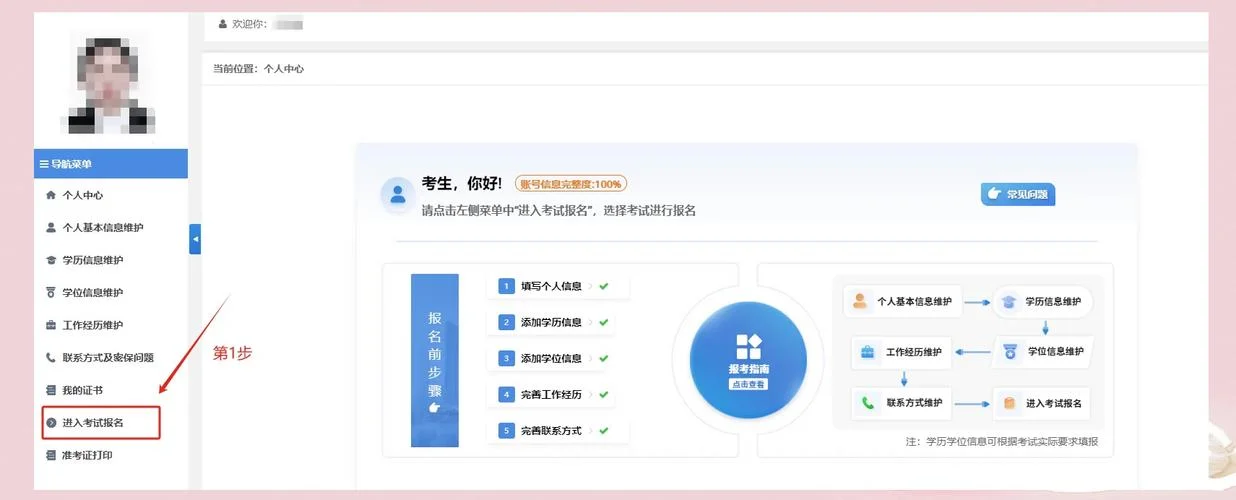This screenshot has width=1236, height=500.
Task: Click 点击查看 in the 报考指南 circle
Action: click(748, 384)
